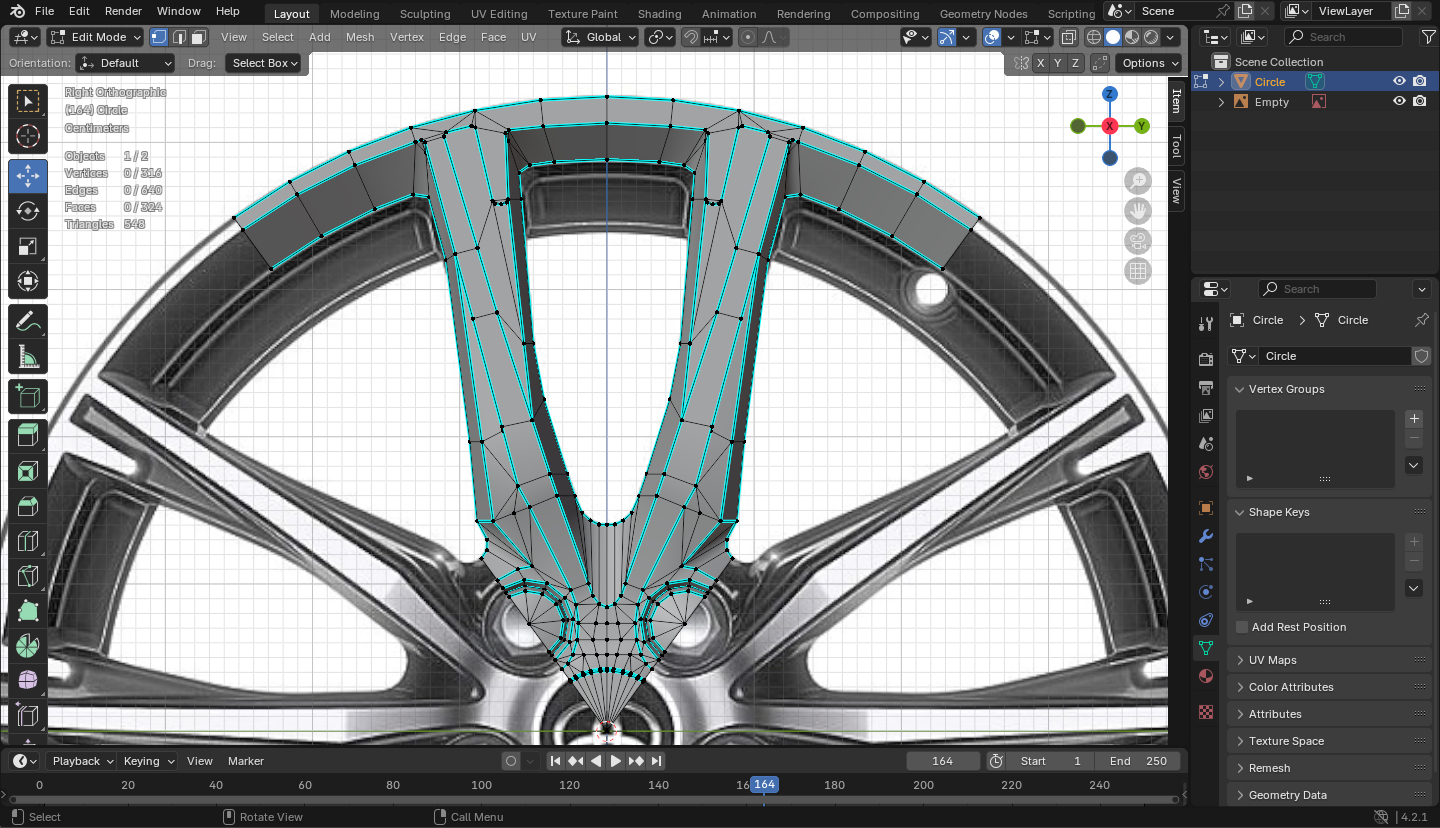This screenshot has width=1440, height=828.
Task: Toggle X axis mesh mirror
Action: [x=1041, y=63]
